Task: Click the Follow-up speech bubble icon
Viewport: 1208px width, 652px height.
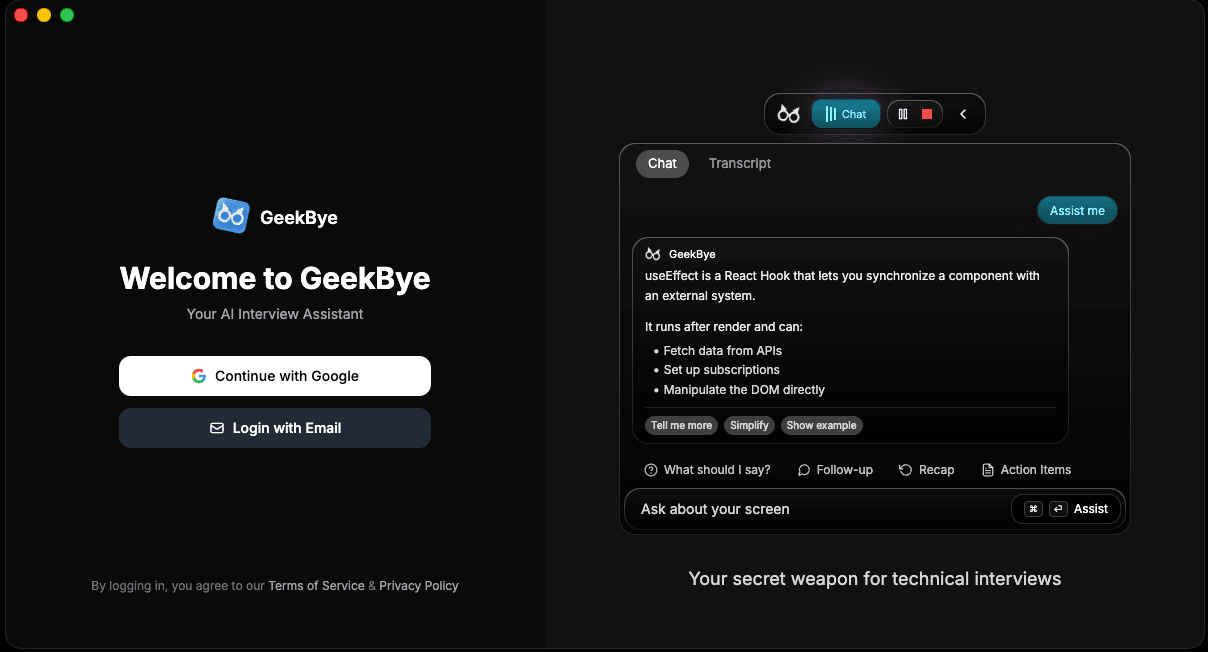Action: pyautogui.click(x=804, y=470)
